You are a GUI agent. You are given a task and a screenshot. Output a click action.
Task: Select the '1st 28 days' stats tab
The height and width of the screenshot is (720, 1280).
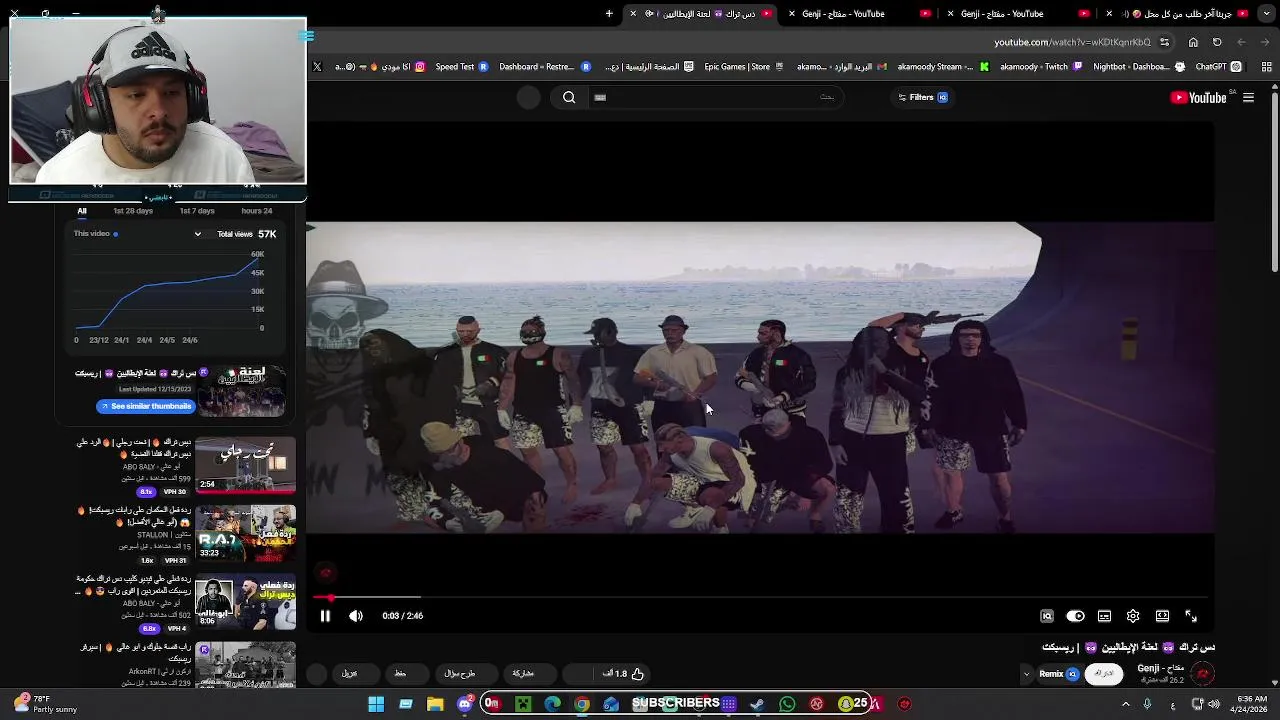(133, 211)
